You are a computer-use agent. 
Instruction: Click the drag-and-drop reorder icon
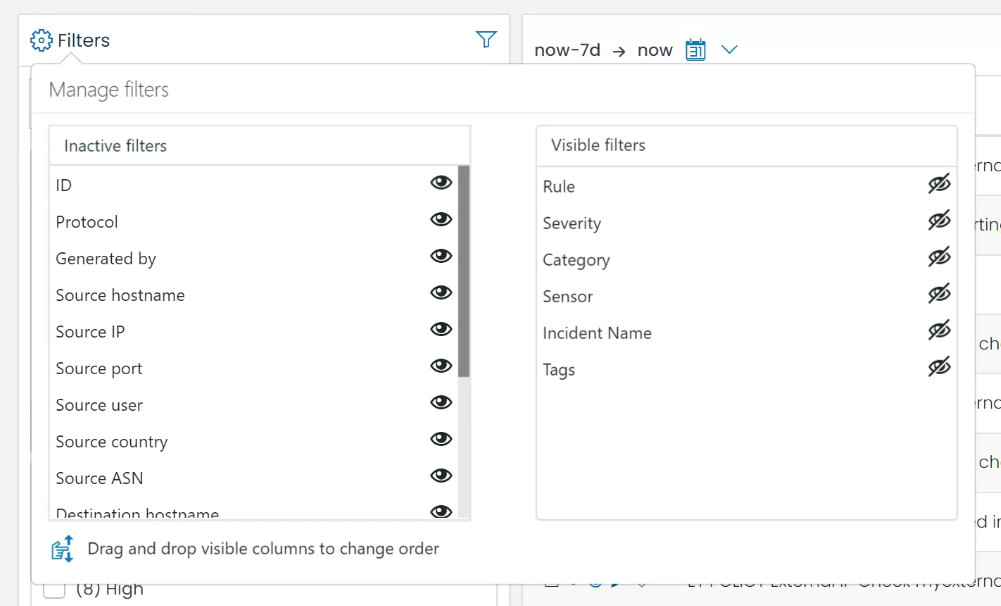pyautogui.click(x=61, y=548)
